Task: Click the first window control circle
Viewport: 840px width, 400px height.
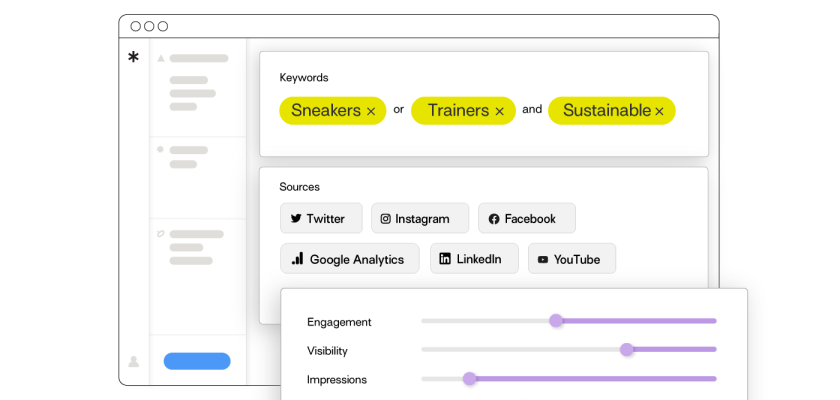Action: pos(136,26)
